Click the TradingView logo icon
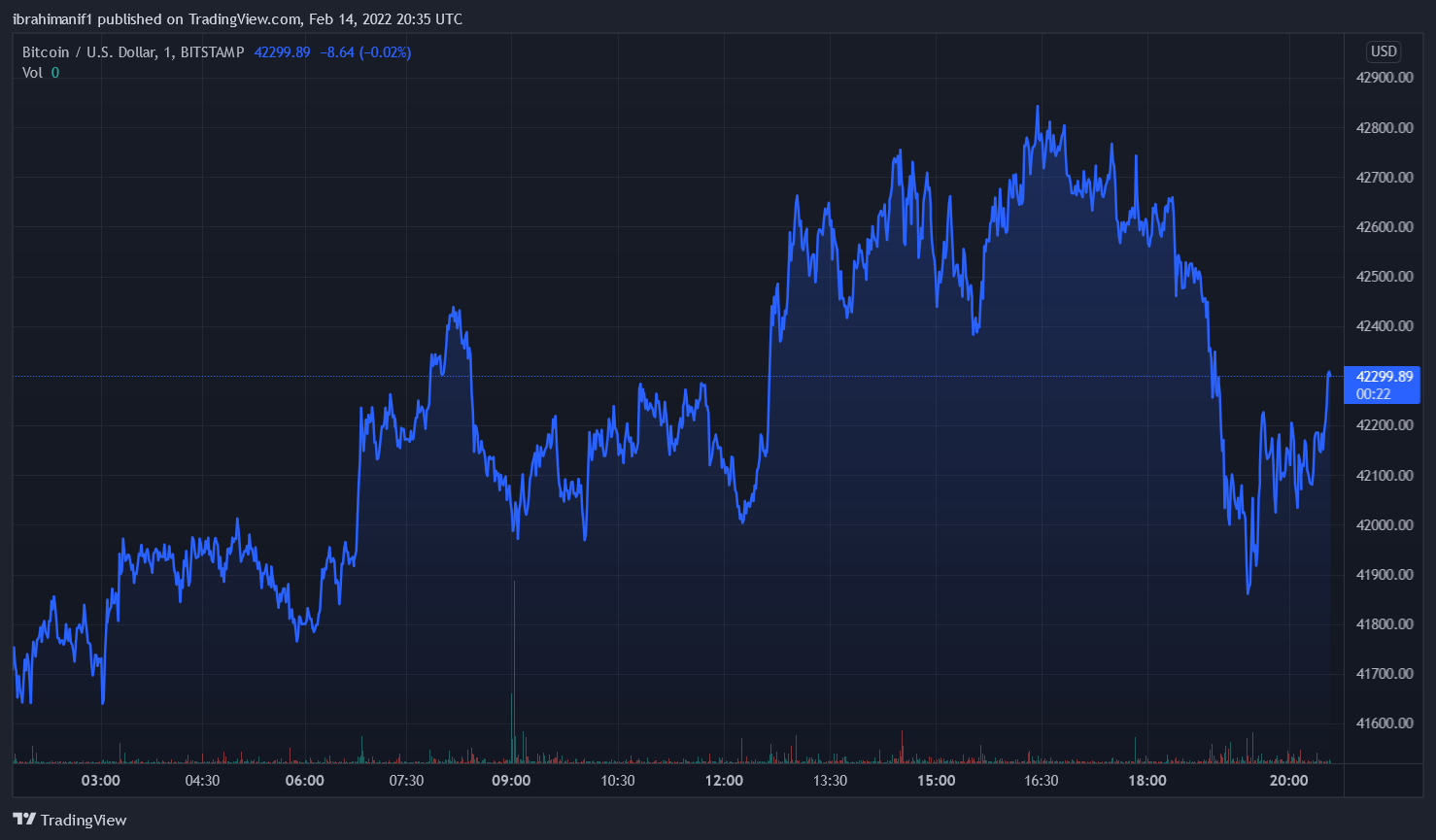This screenshot has width=1436, height=840. [x=24, y=820]
